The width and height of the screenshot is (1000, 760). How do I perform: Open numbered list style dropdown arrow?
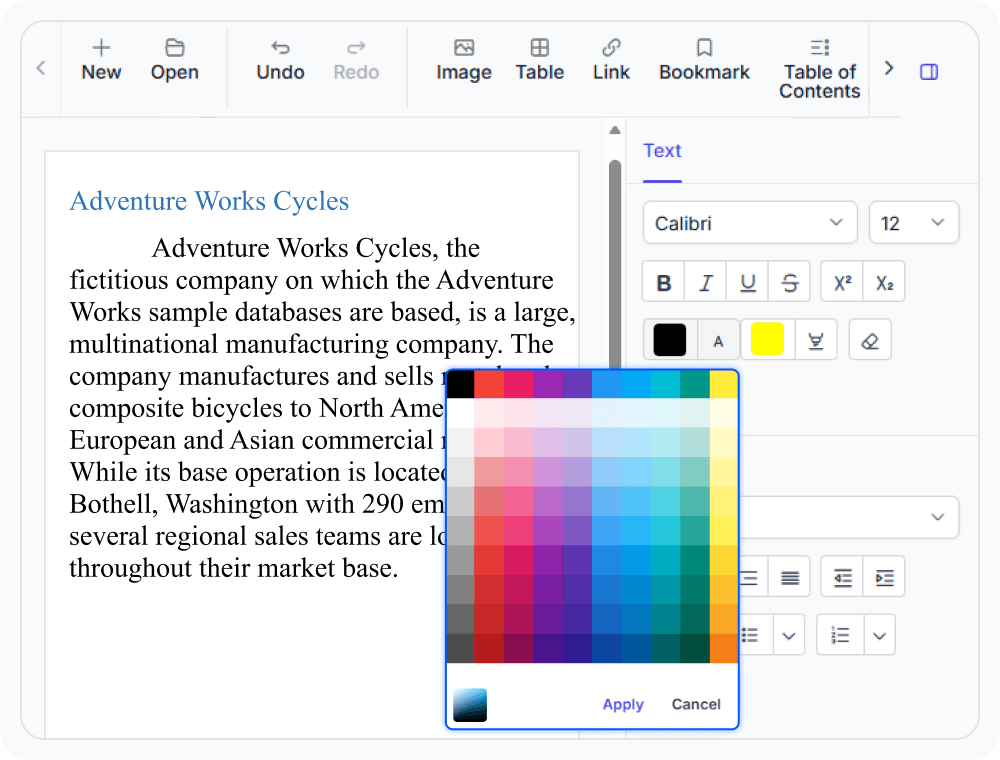[x=879, y=636]
